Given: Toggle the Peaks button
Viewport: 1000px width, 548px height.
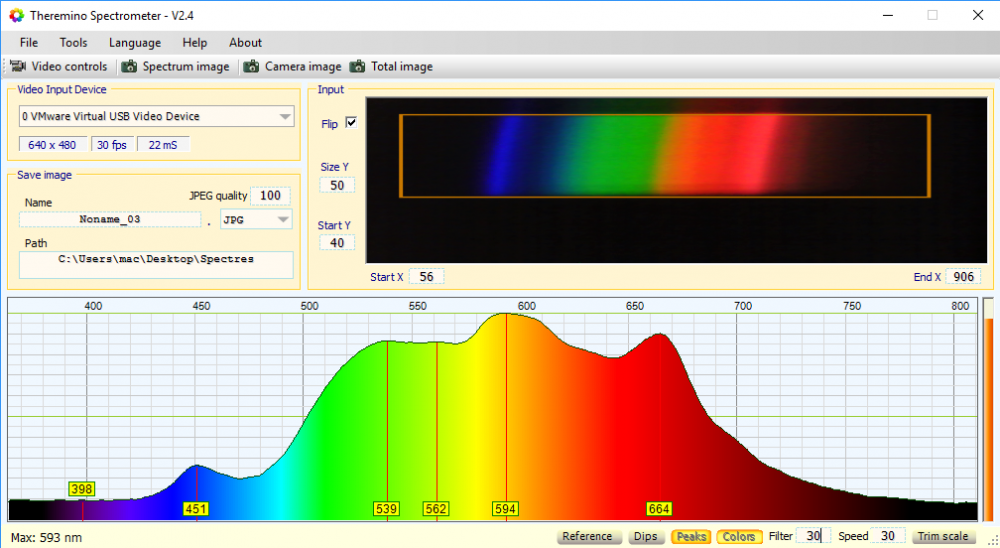Looking at the screenshot, I should pos(691,537).
